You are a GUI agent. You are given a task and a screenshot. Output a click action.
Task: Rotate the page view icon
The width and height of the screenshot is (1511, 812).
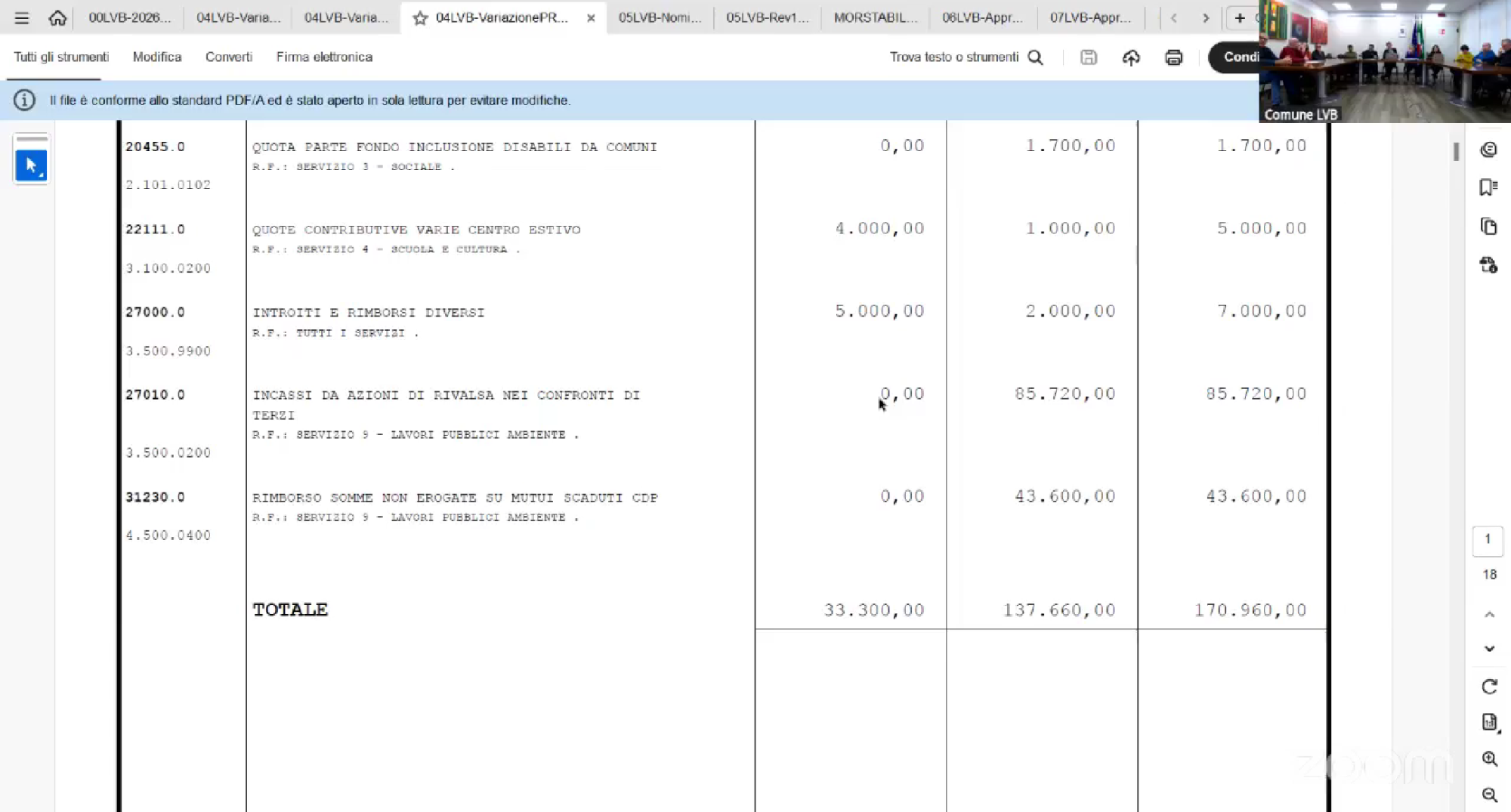(x=1489, y=687)
